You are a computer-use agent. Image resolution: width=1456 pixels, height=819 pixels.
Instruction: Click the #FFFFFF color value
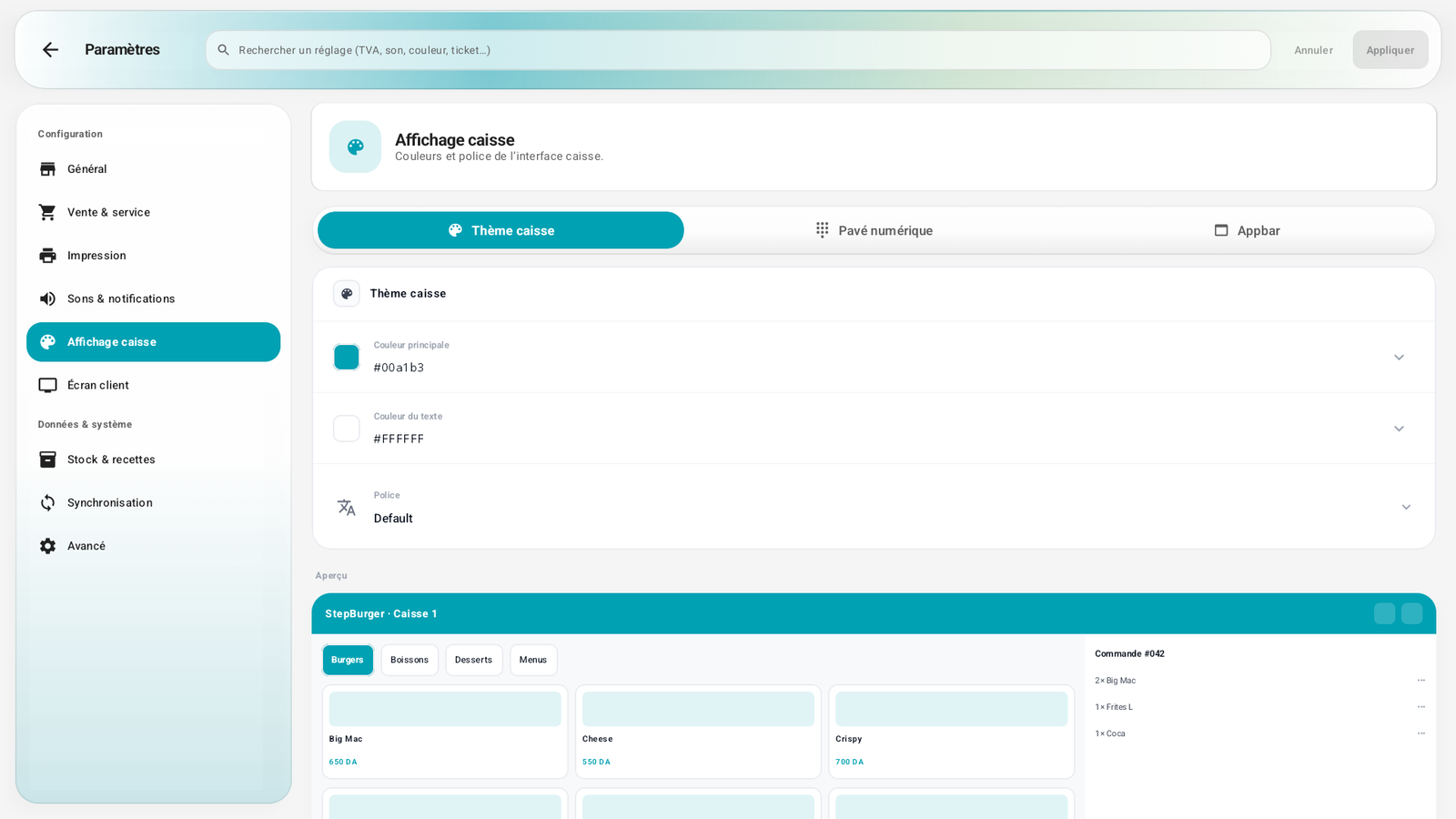399,439
